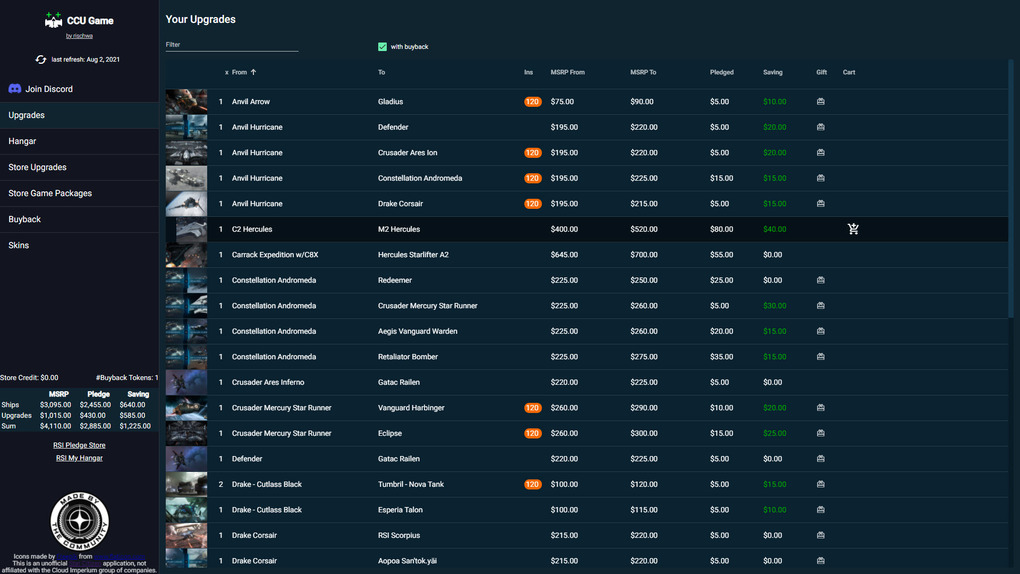Viewport: 1020px width, 574px height.
Task: Open the Hangar menu item
Action: (23, 141)
